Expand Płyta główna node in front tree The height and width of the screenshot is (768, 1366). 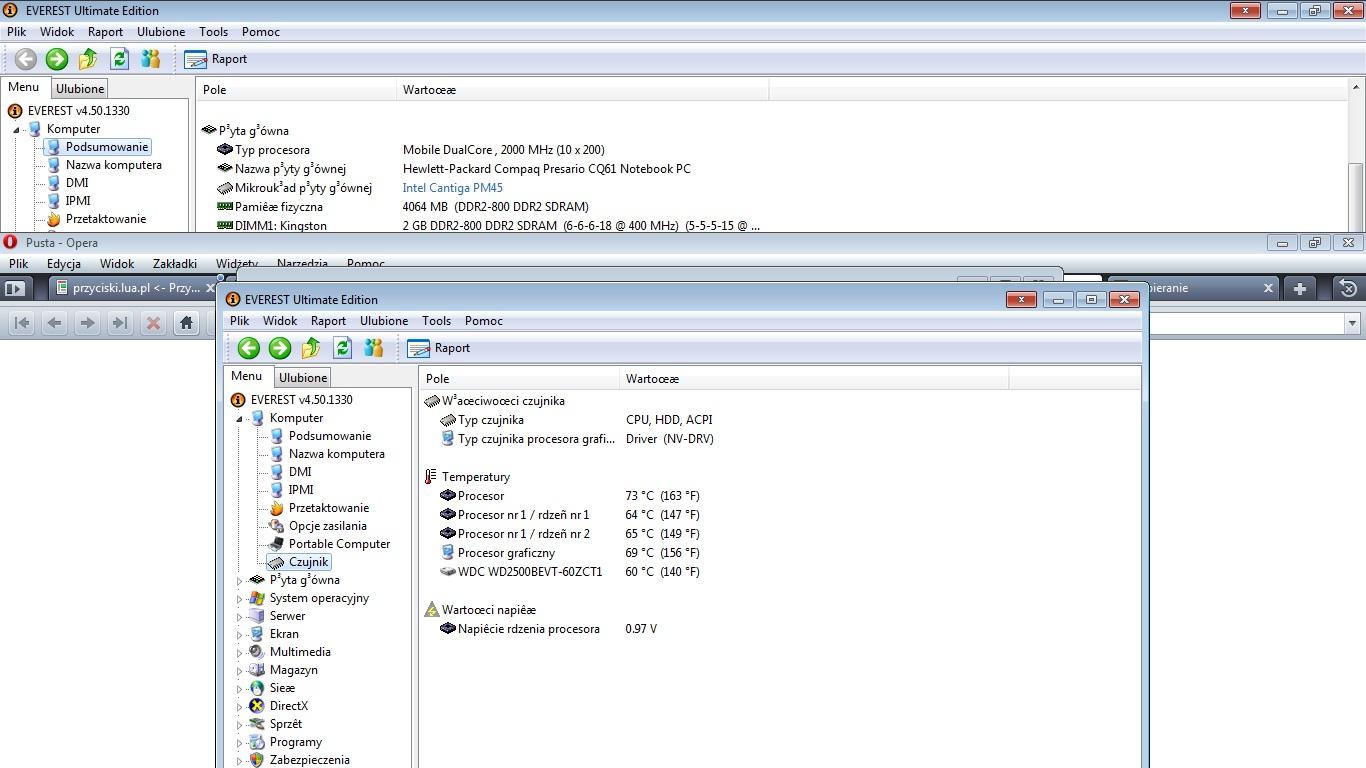[240, 581]
